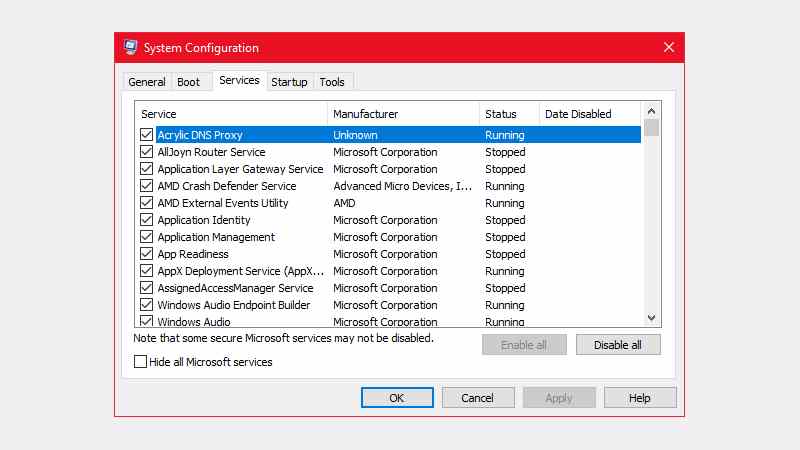Go to the Startup tab
The image size is (800, 450).
pyautogui.click(x=289, y=82)
